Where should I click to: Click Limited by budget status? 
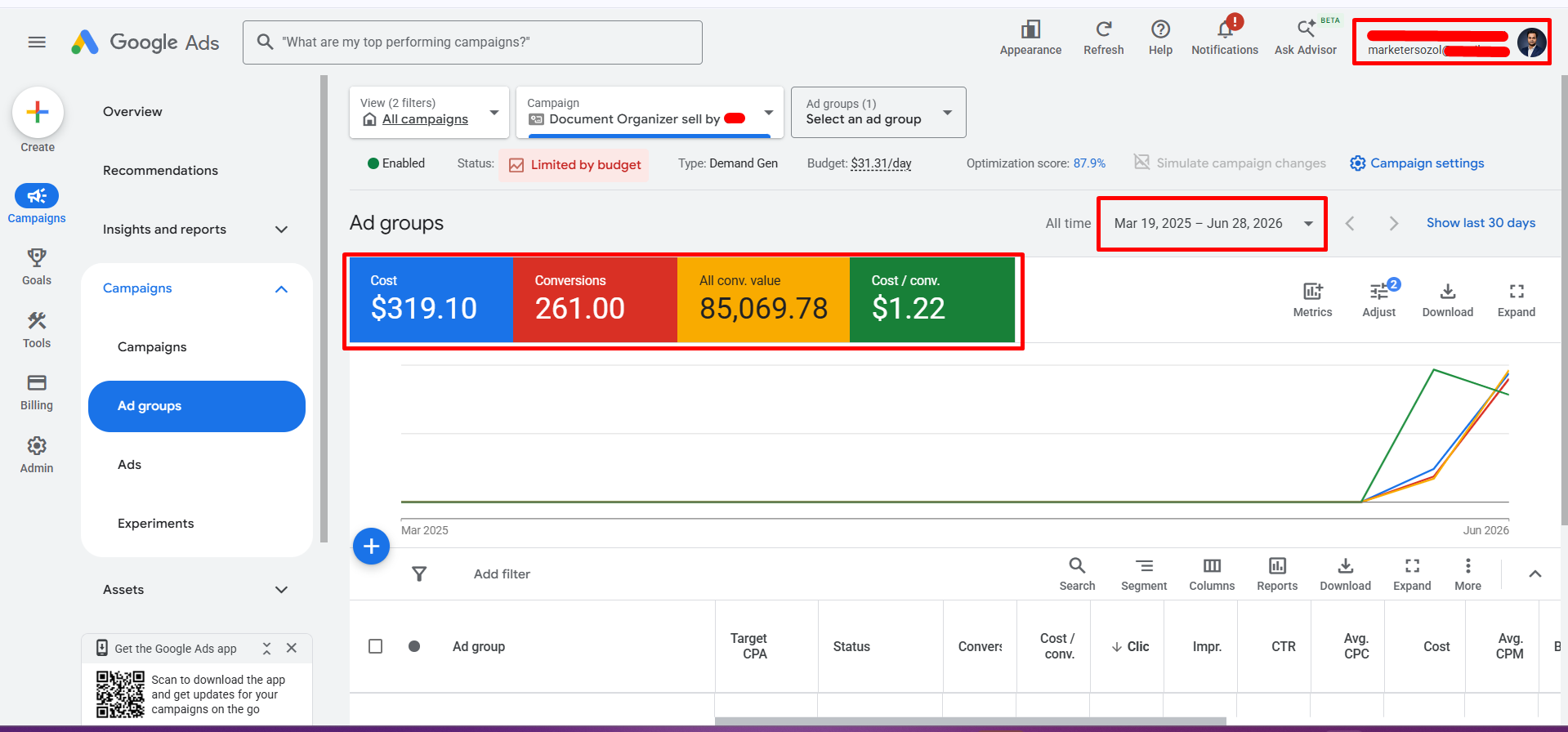pyautogui.click(x=574, y=165)
